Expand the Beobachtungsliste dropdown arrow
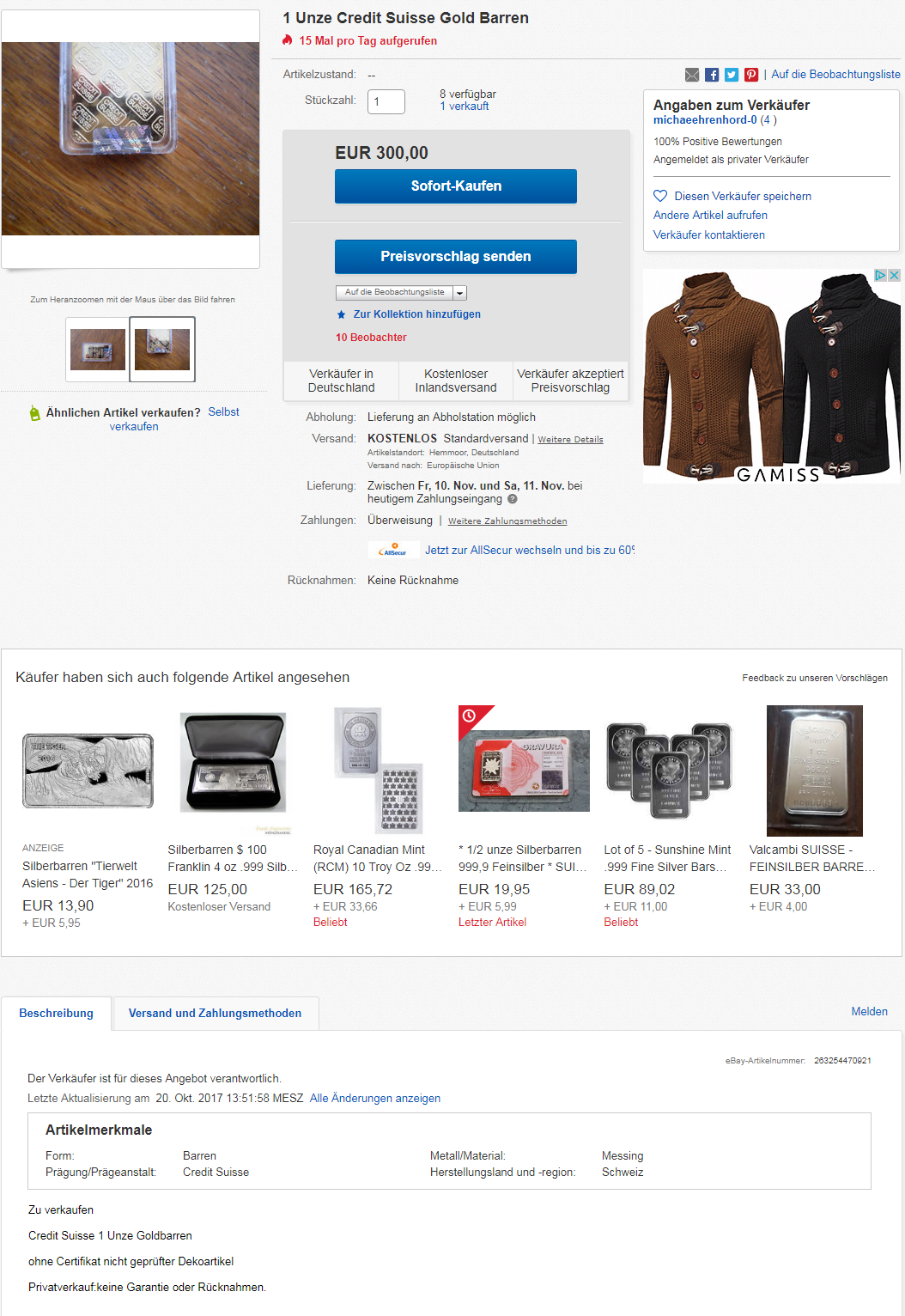Viewport: 905px width, 1316px height. click(x=460, y=293)
